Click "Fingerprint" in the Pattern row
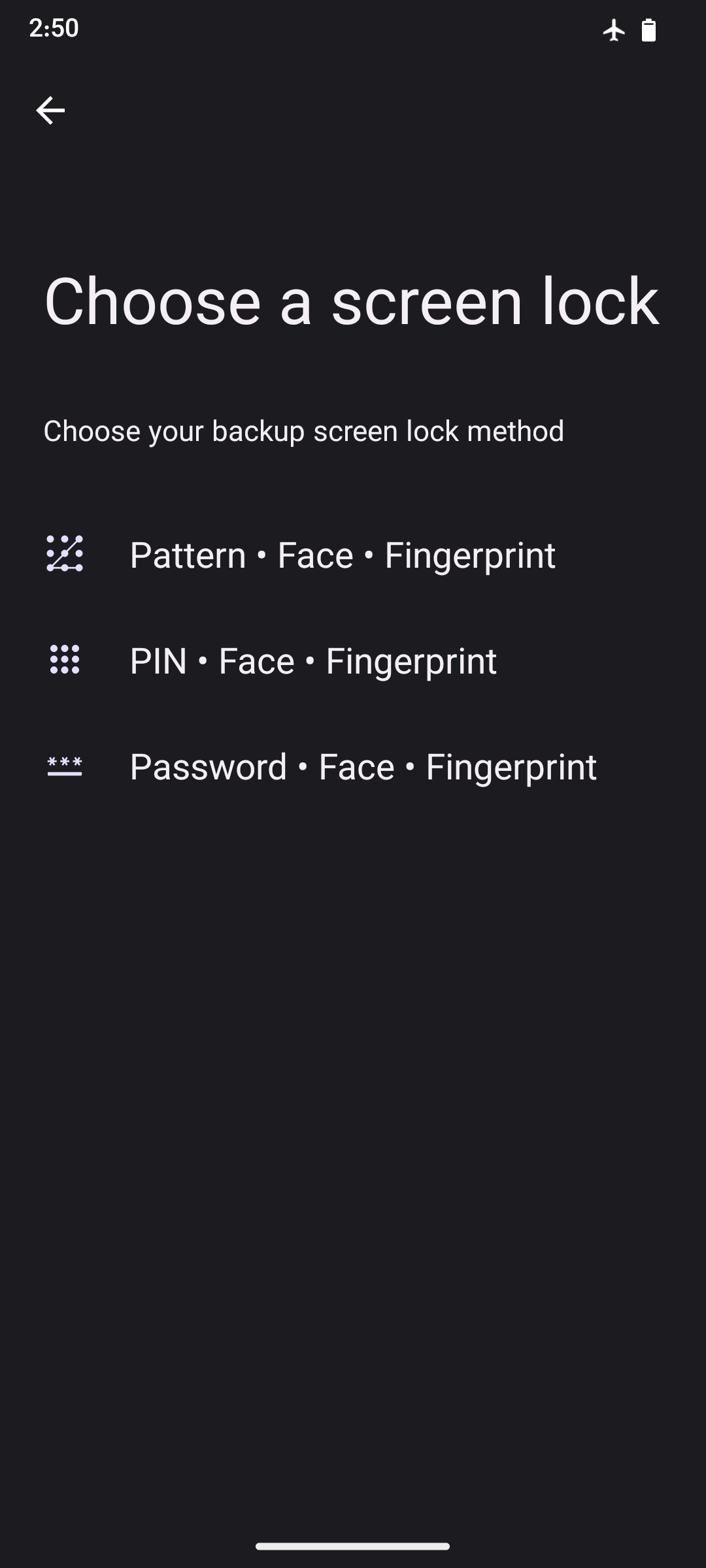Image resolution: width=706 pixels, height=1568 pixels. 469,555
